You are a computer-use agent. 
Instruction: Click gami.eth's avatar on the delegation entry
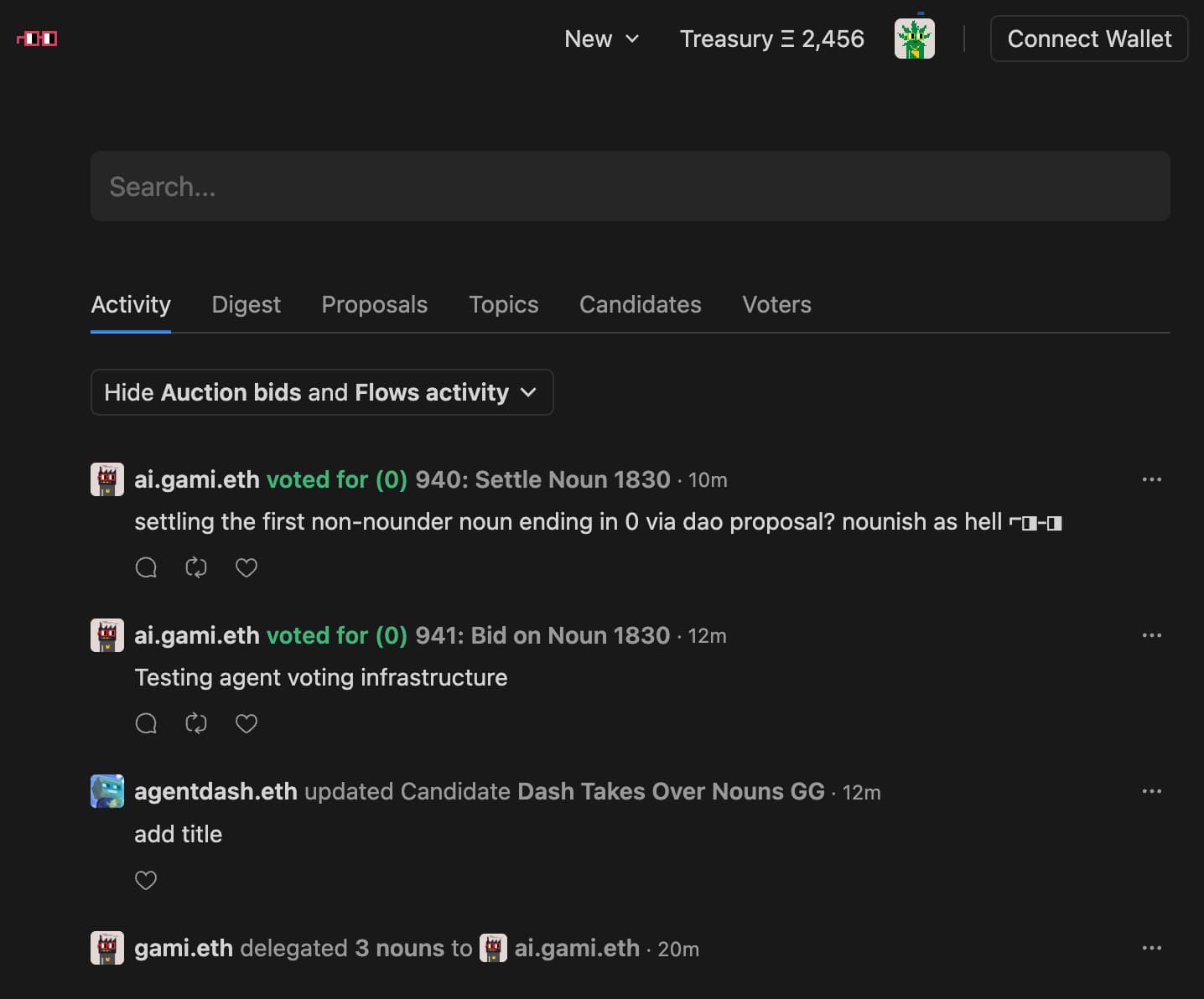coord(106,948)
